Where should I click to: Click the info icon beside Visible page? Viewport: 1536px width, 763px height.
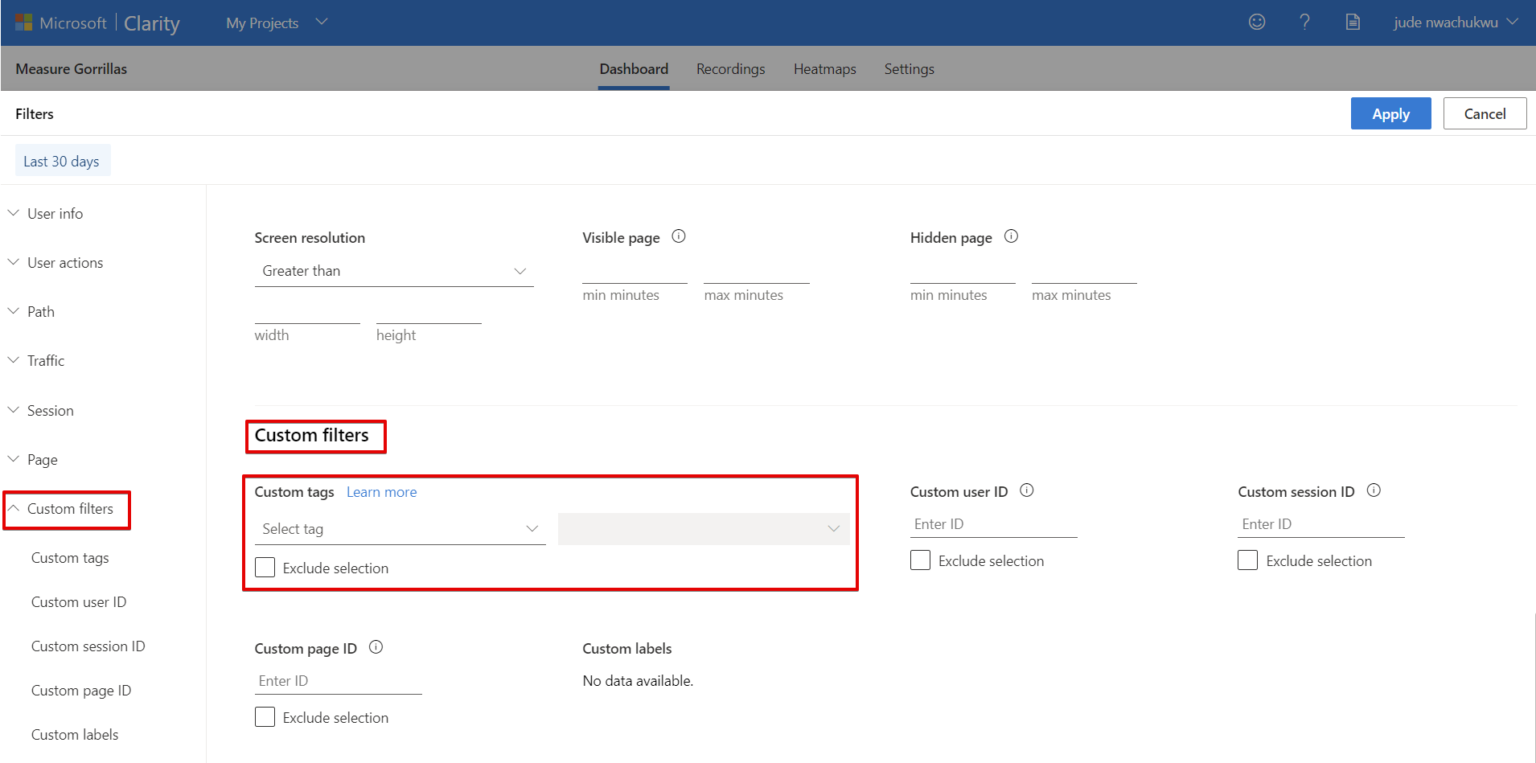pos(678,236)
